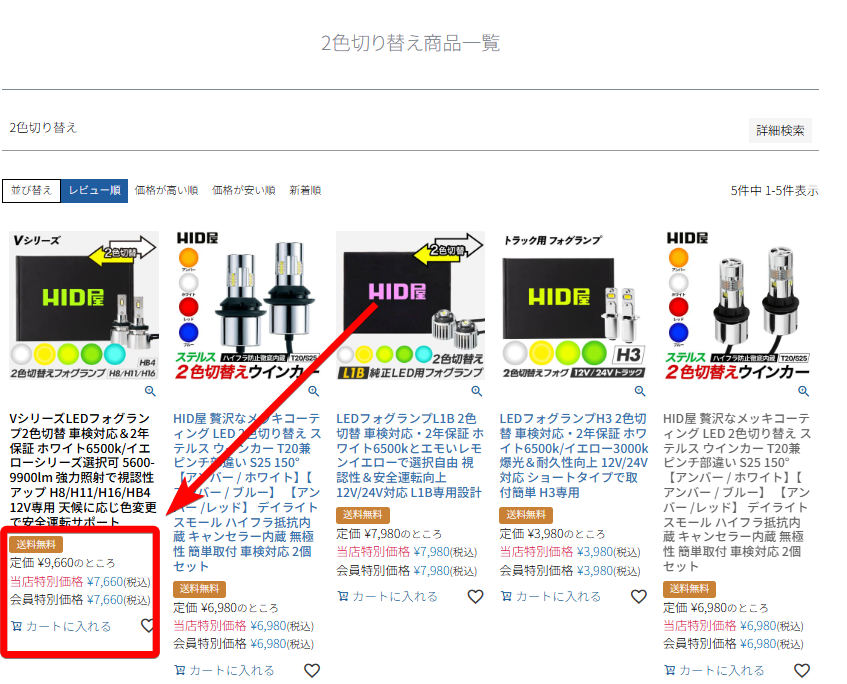Sort by 価格が高い順
This screenshot has height=684, width=847.
[166, 190]
